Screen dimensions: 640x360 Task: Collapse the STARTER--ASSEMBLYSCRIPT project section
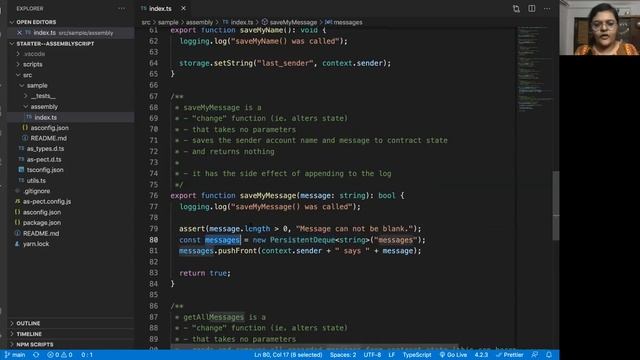[55, 44]
